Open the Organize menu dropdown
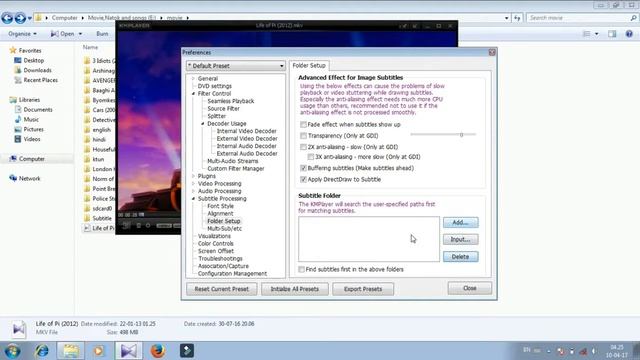 22,34
